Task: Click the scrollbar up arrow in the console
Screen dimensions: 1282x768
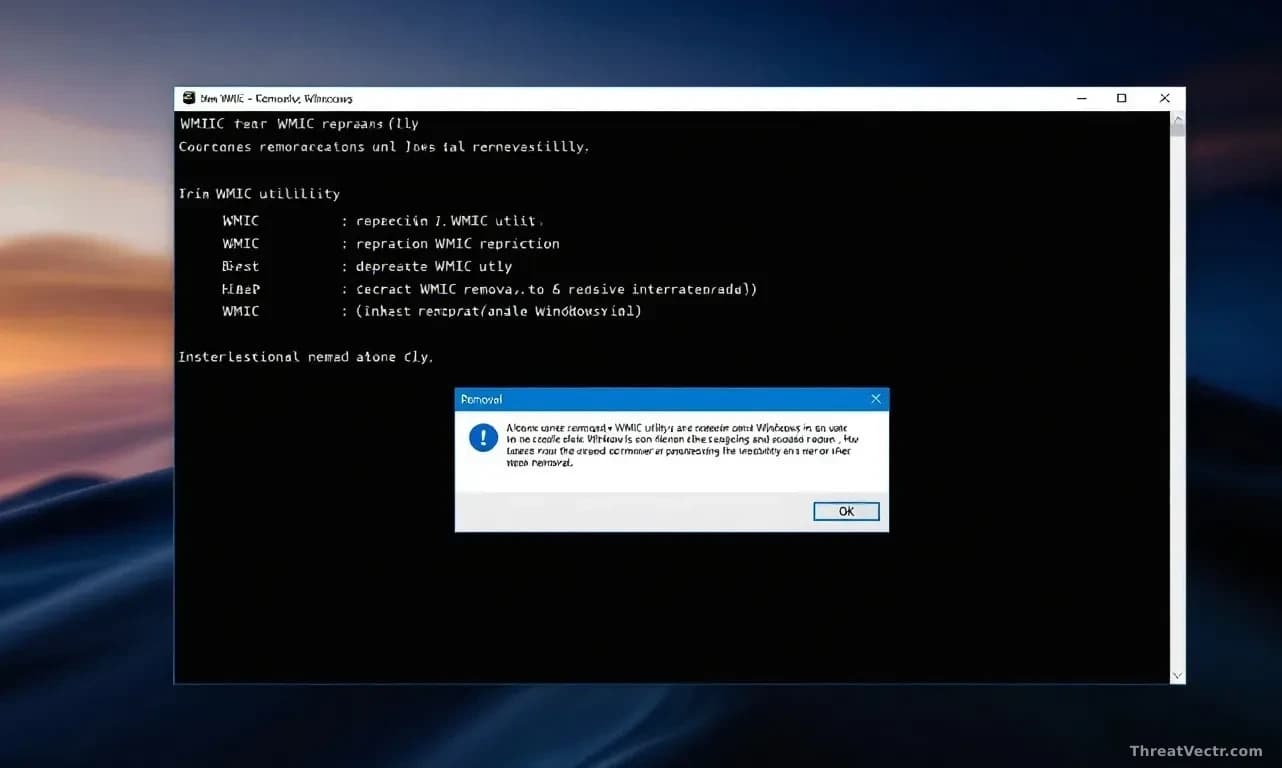Action: (x=1178, y=118)
